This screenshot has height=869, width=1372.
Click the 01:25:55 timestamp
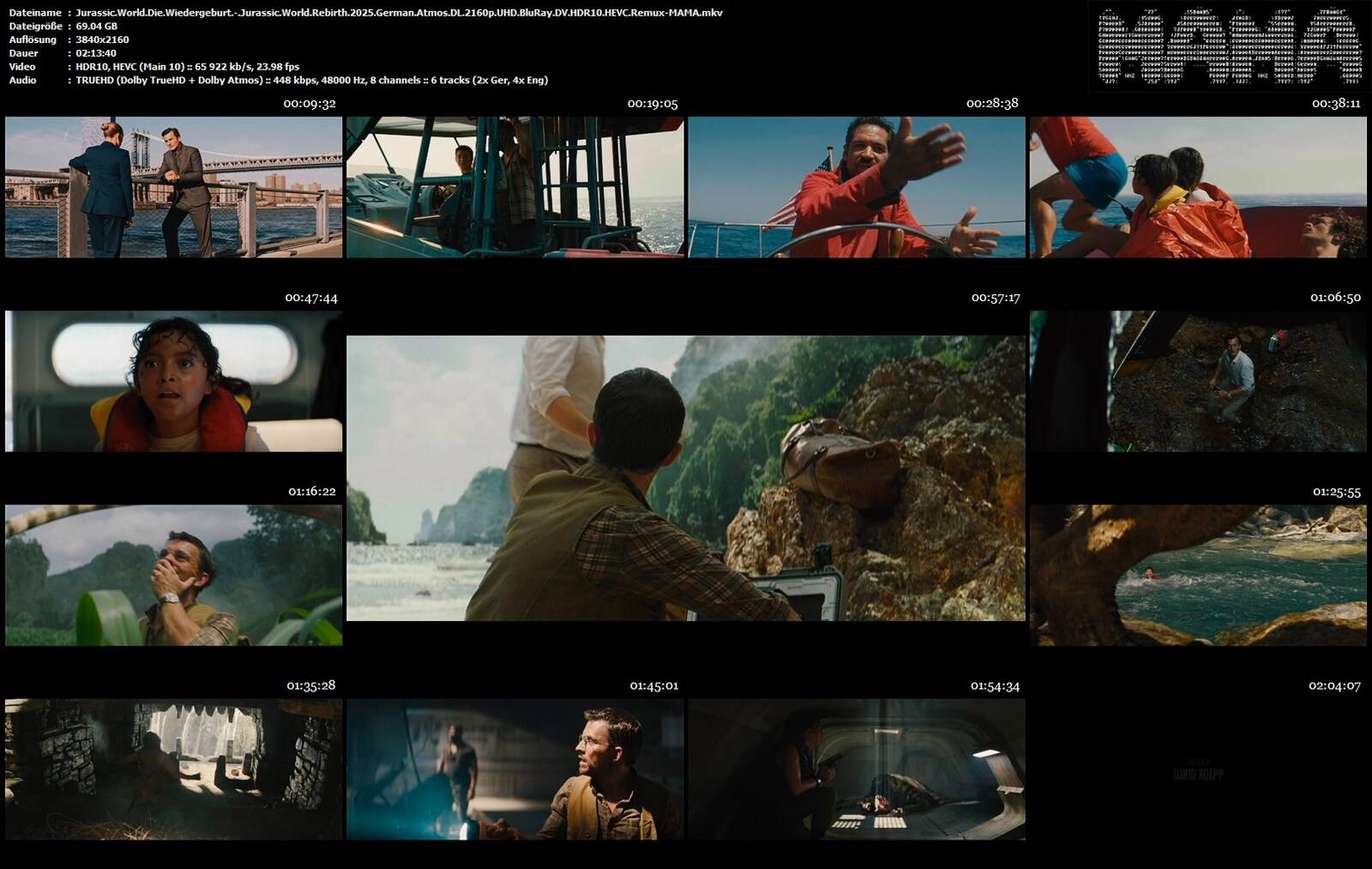coord(1337,492)
